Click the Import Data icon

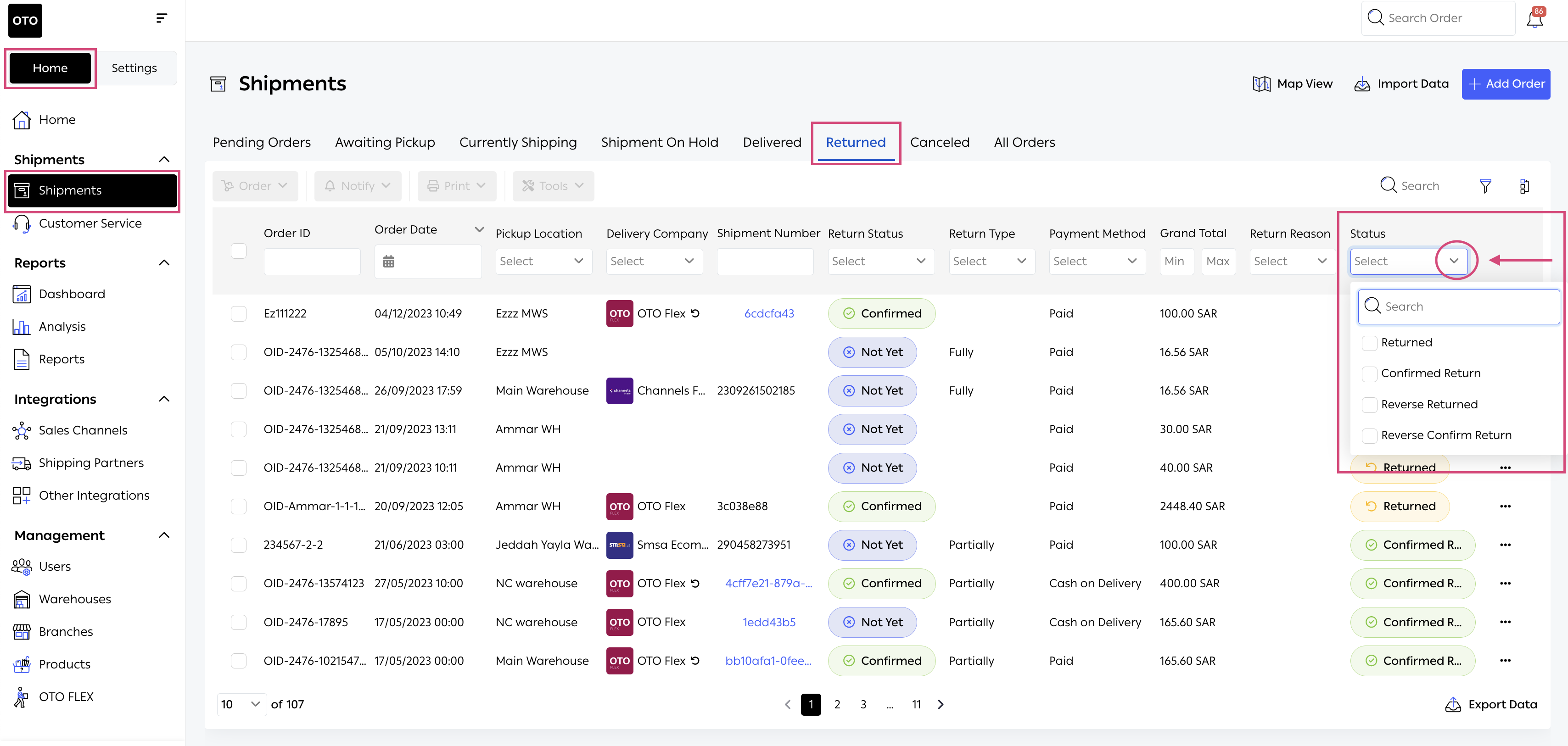(x=1361, y=84)
